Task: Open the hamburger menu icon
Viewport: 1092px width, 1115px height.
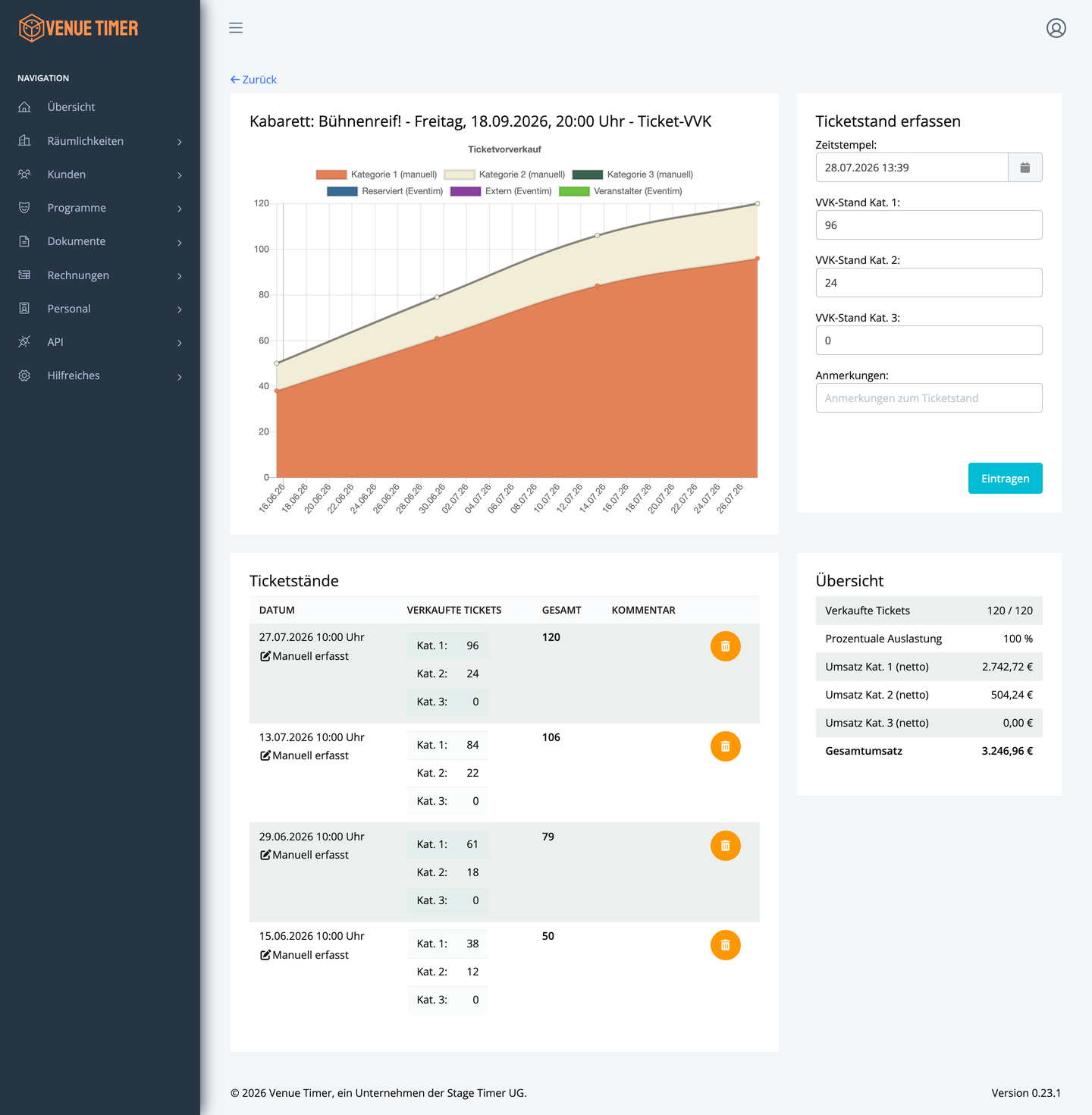Action: pos(236,28)
